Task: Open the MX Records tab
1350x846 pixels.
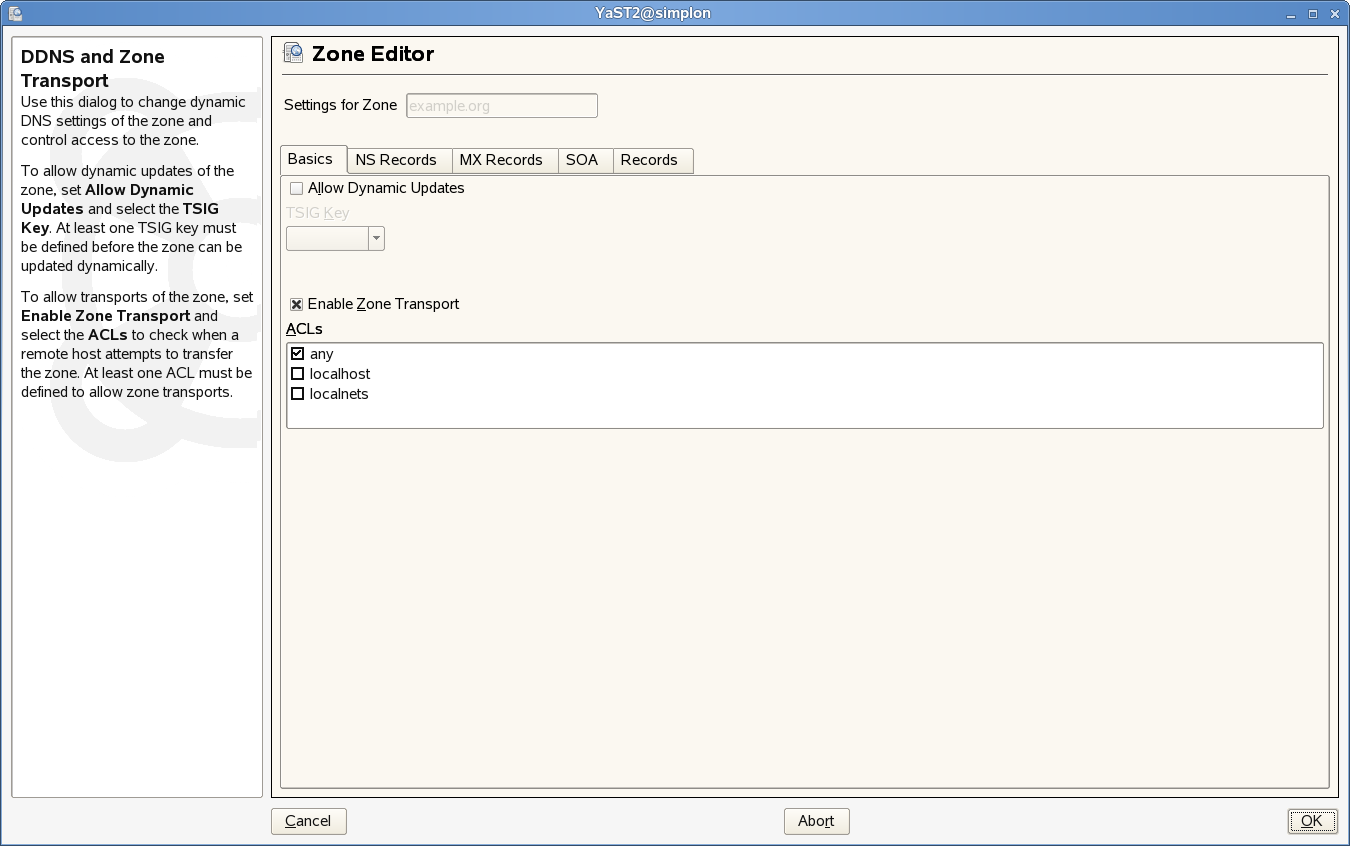Action: [501, 160]
